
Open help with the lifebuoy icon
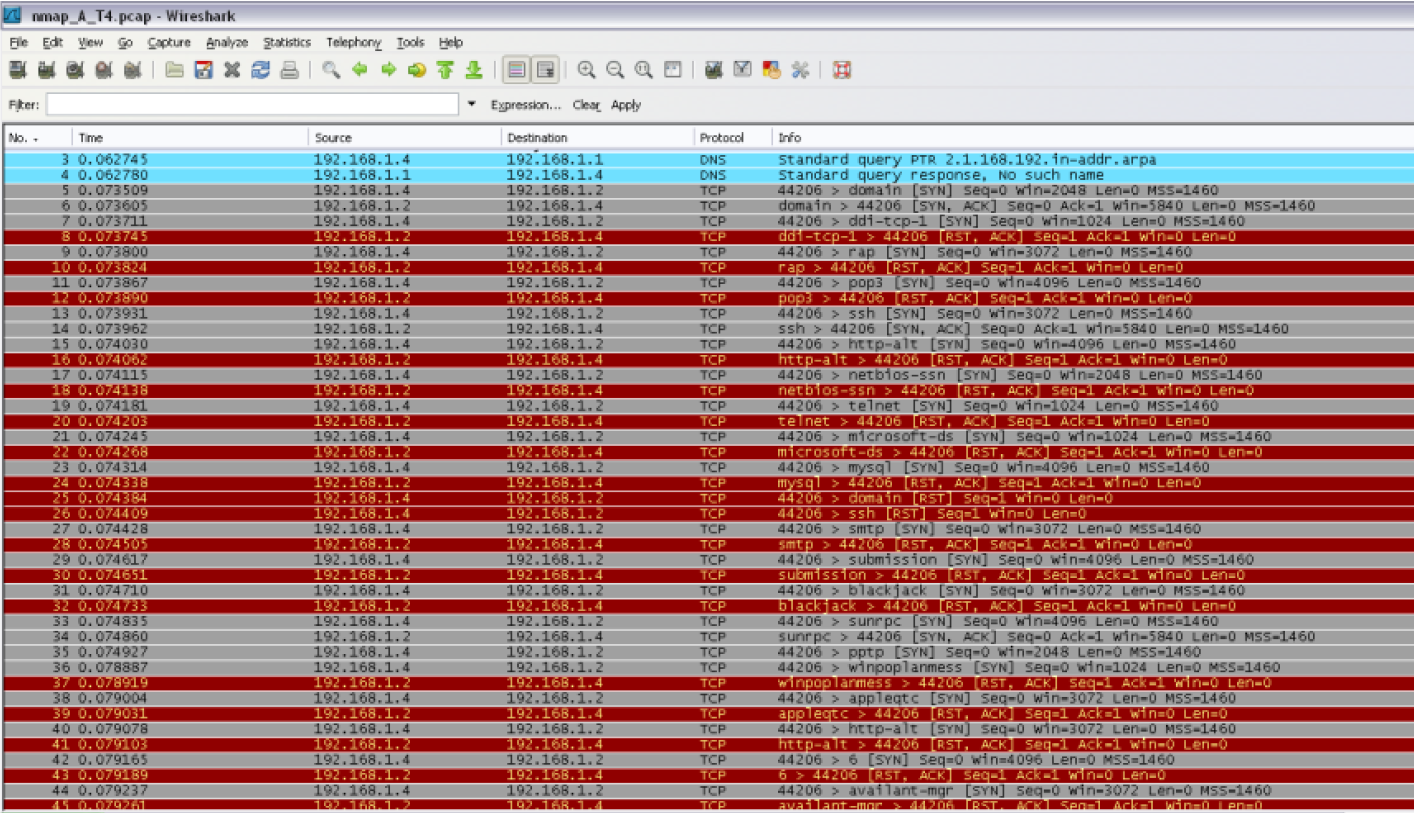[x=842, y=70]
